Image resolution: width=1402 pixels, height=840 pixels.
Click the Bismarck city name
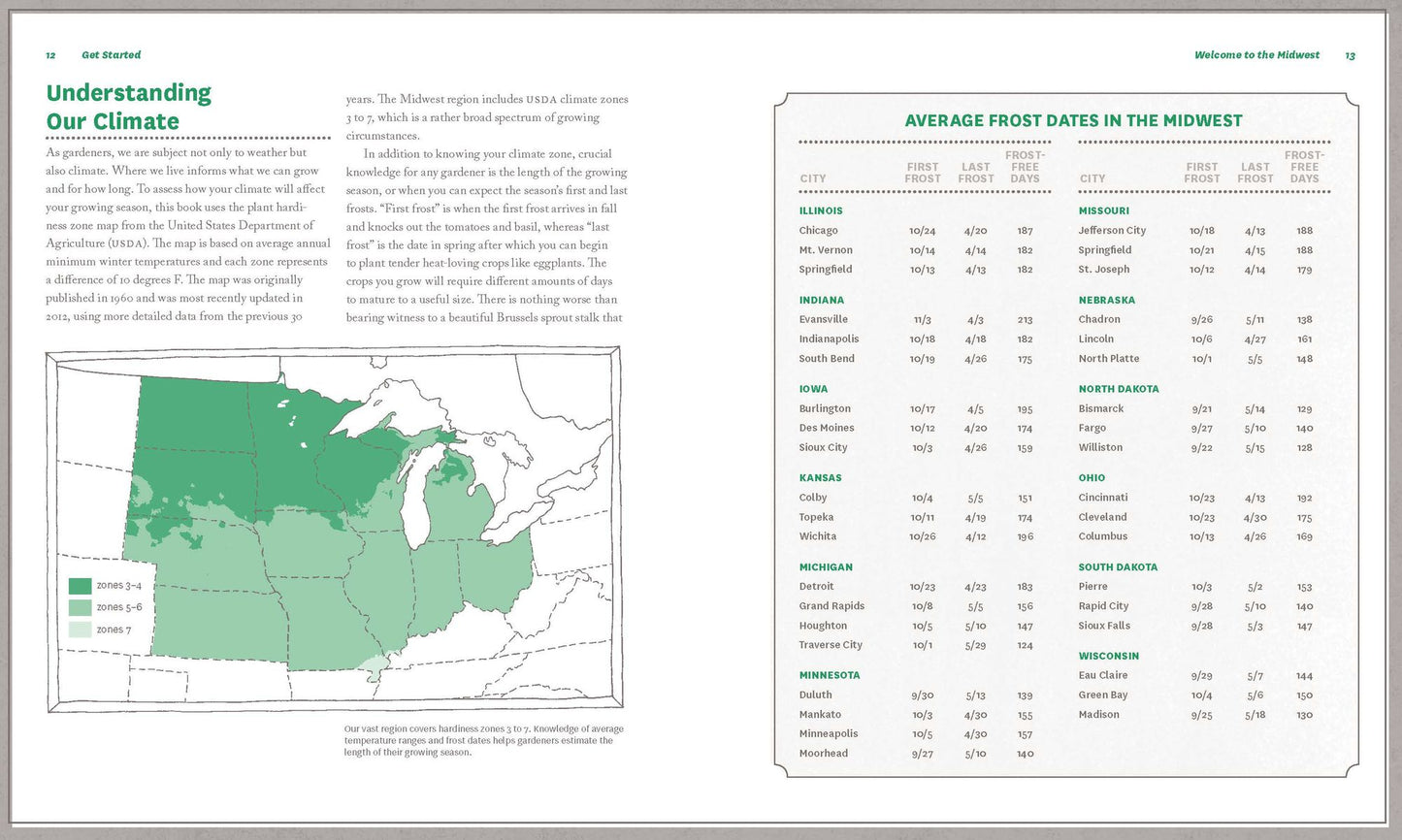[1101, 409]
